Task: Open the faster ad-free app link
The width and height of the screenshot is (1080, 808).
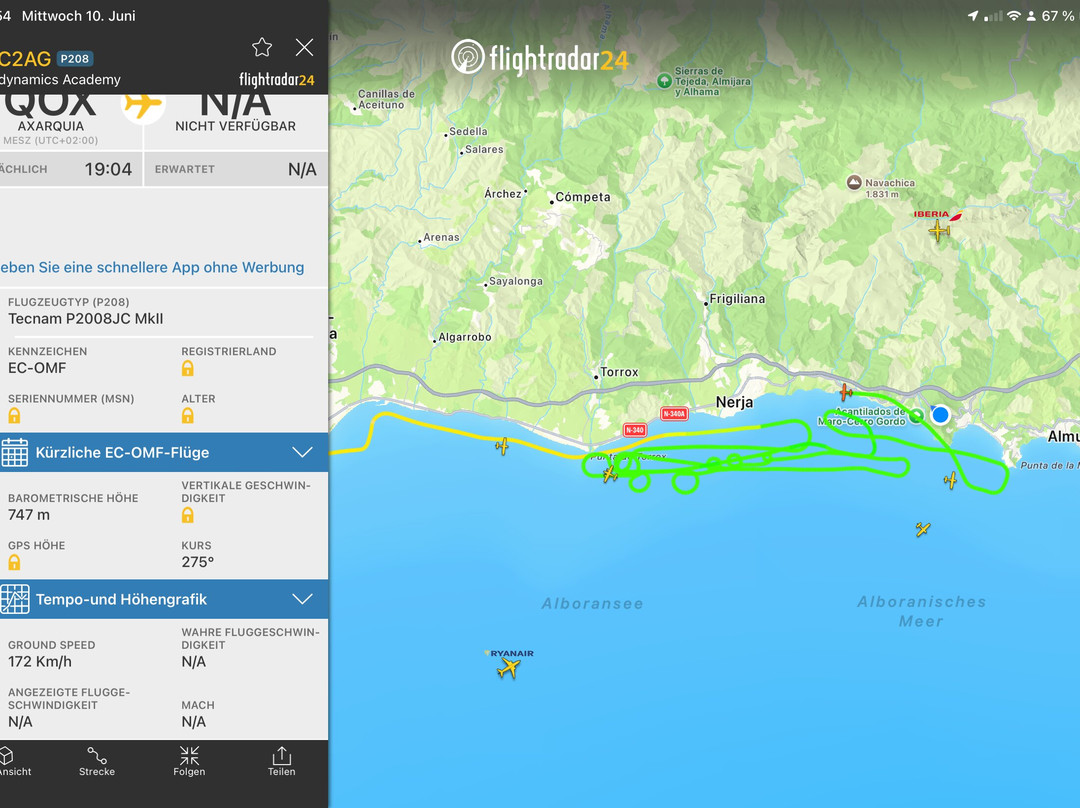Action: pyautogui.click(x=152, y=267)
